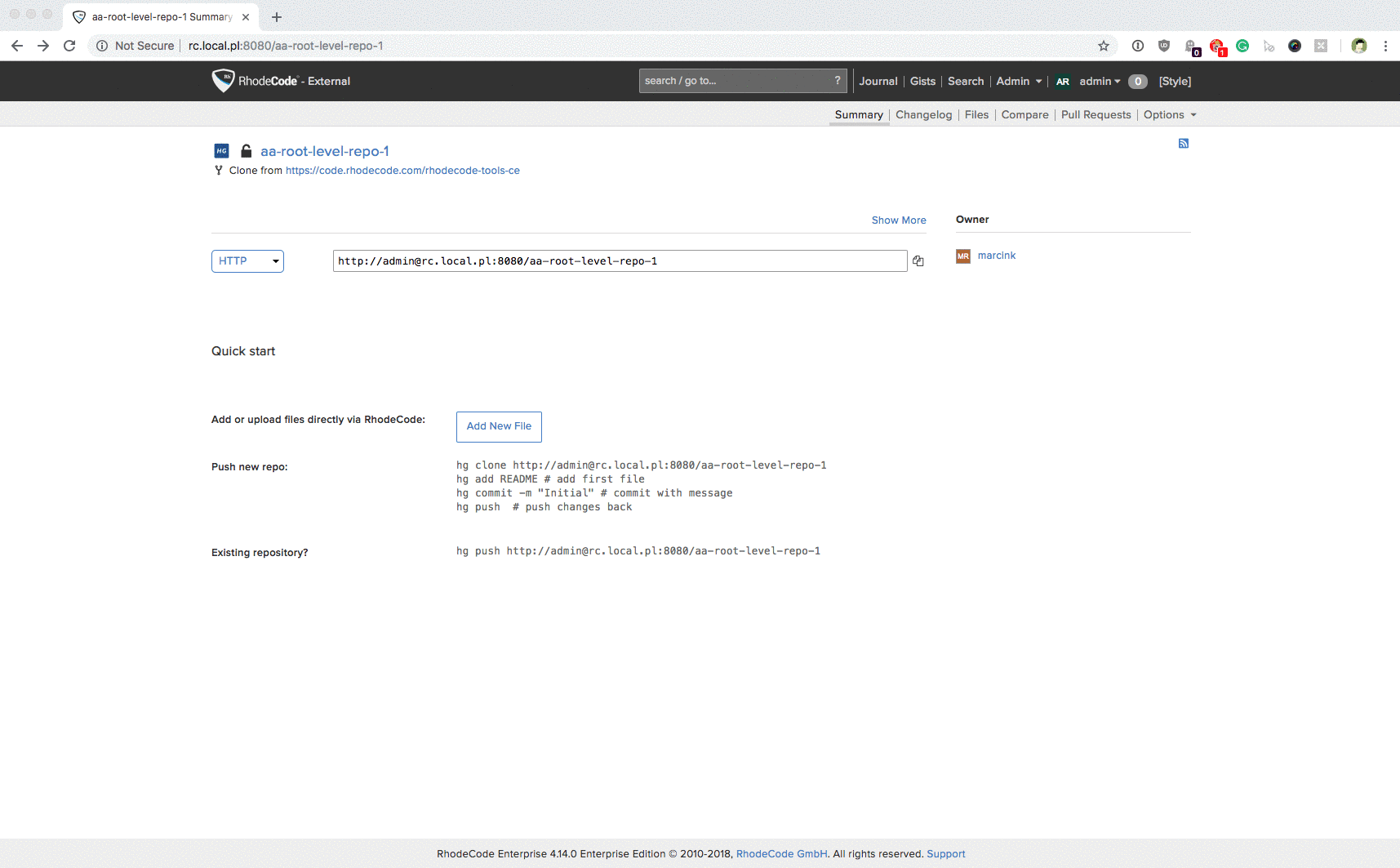Open the Files tab
Viewport: 1400px width, 868px height.
tap(976, 115)
